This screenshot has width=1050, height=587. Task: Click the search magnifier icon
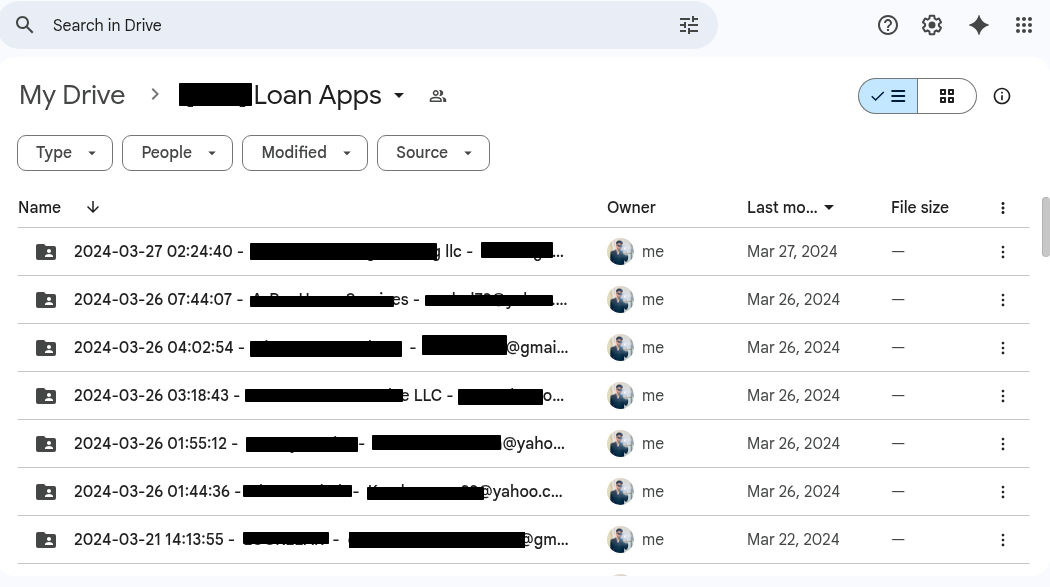click(x=25, y=25)
